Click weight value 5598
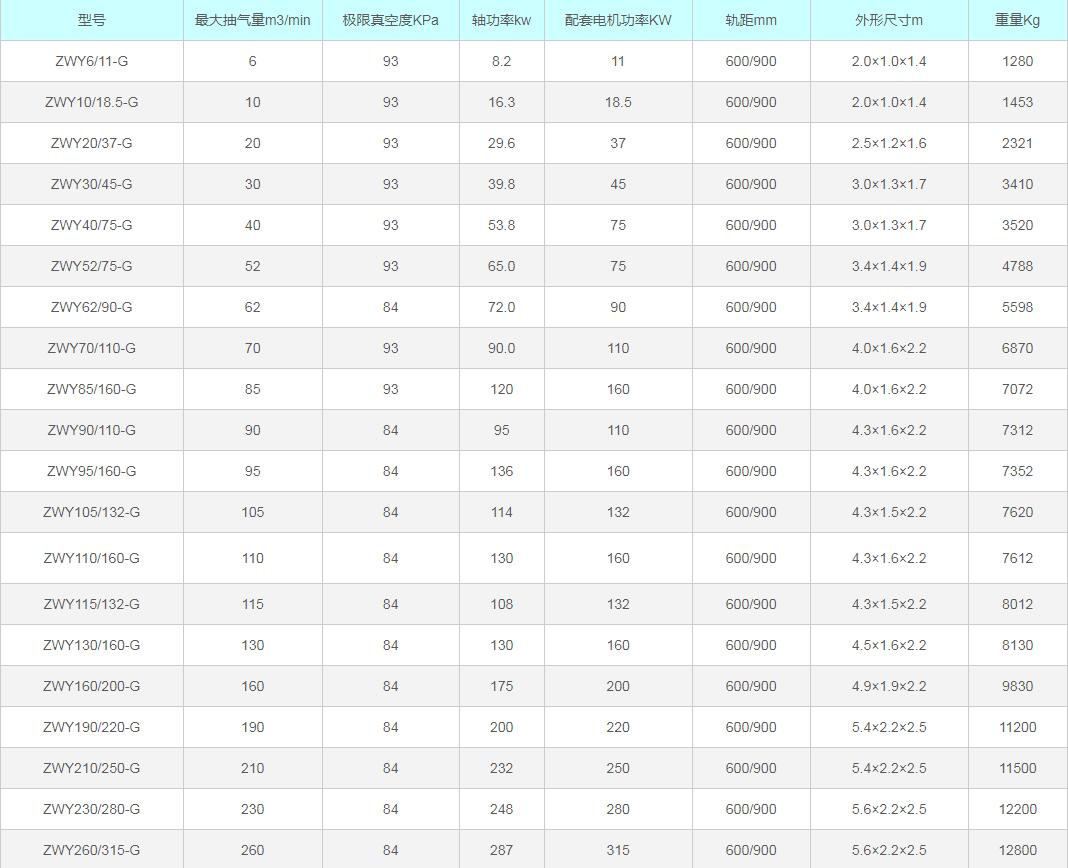Image resolution: width=1068 pixels, height=868 pixels. coord(1017,307)
